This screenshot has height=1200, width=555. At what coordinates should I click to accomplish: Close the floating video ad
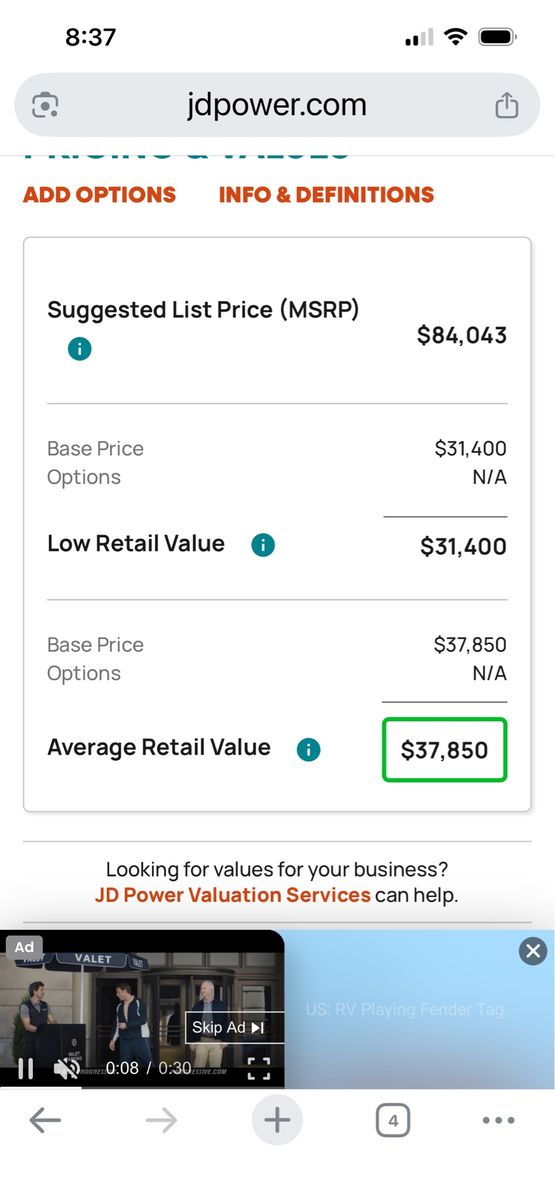533,951
